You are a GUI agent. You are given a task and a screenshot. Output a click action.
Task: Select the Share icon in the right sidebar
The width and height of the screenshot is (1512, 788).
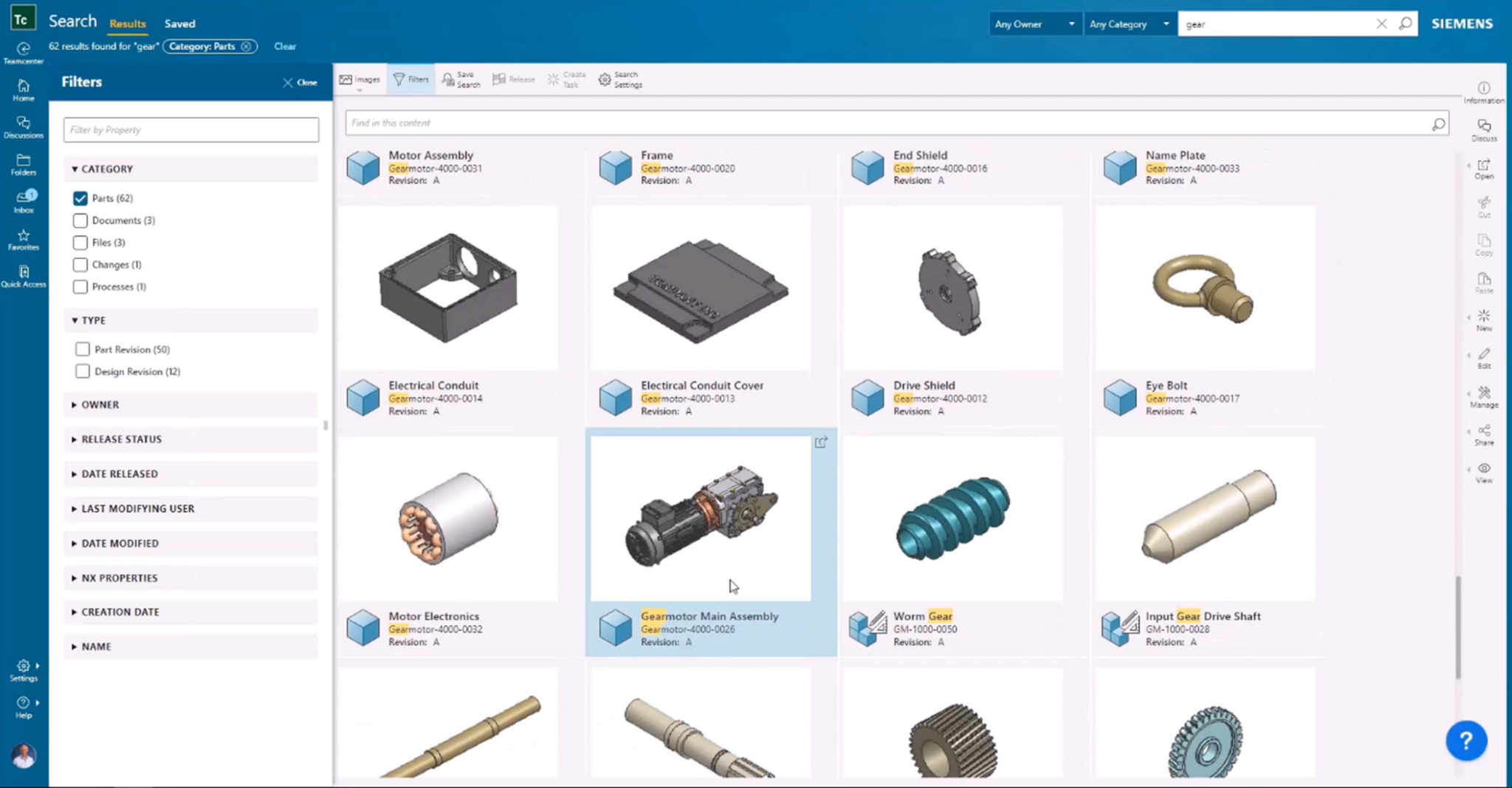tap(1484, 434)
